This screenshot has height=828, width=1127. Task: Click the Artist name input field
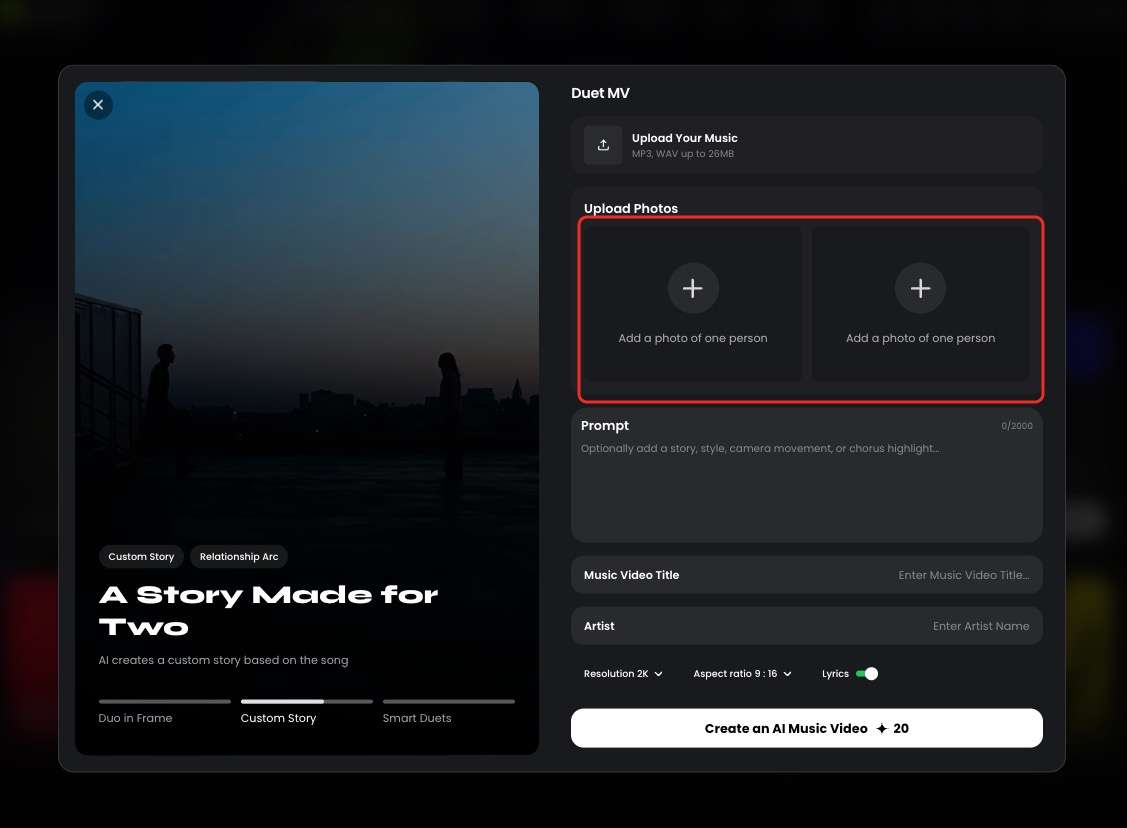[806, 626]
